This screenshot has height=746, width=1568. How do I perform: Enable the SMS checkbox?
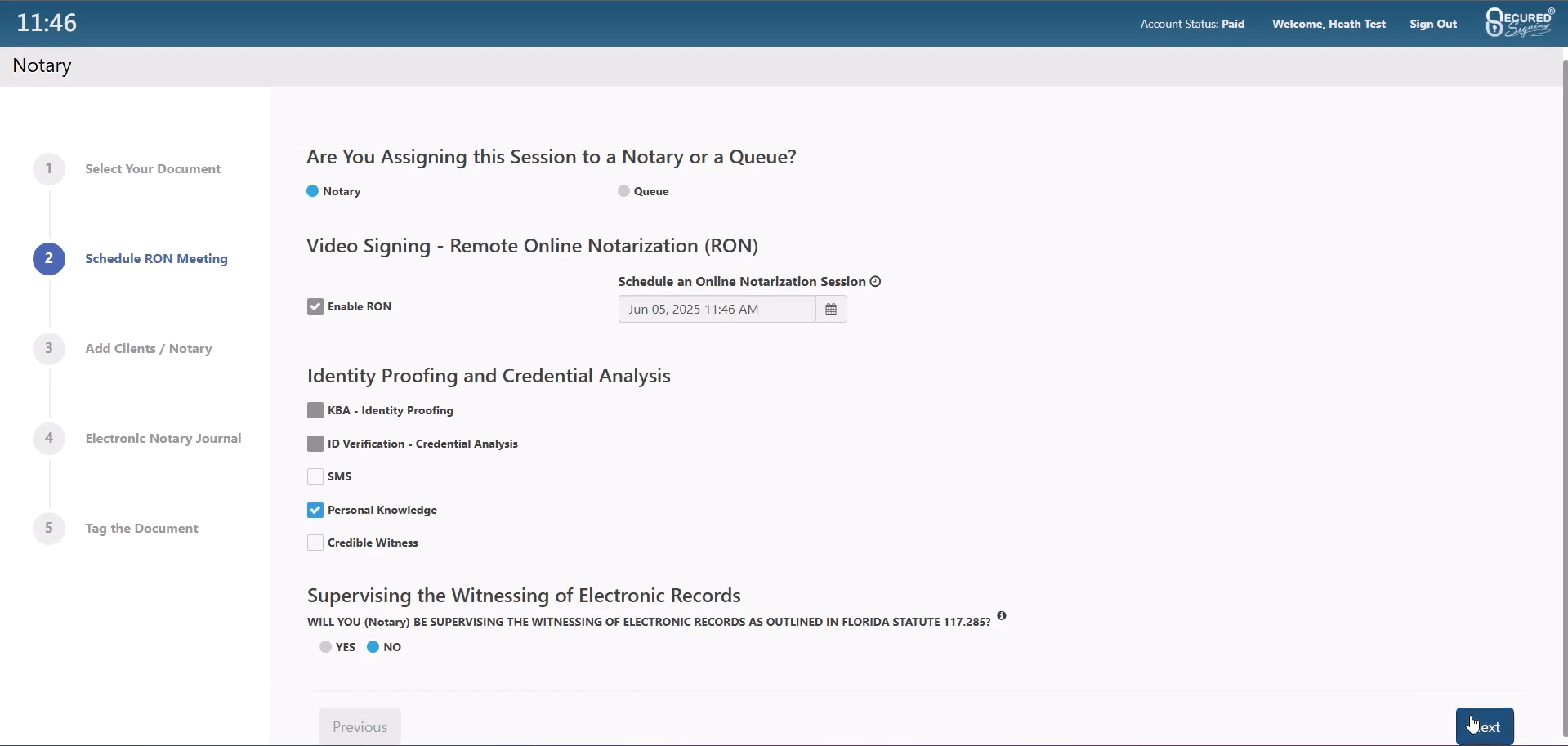point(315,476)
